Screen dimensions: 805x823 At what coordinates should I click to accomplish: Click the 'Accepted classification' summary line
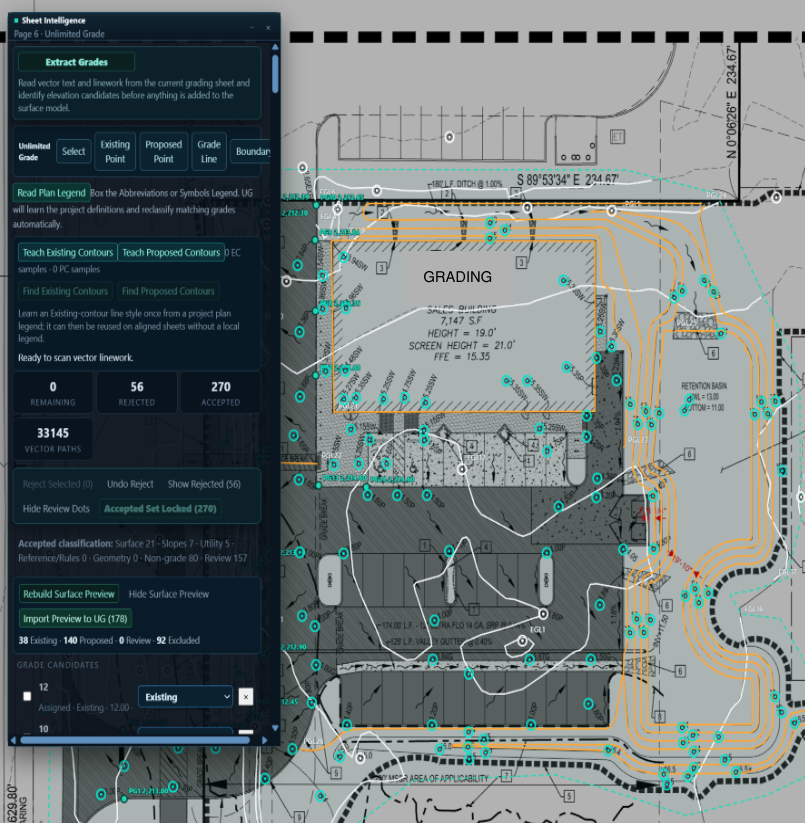133,551
